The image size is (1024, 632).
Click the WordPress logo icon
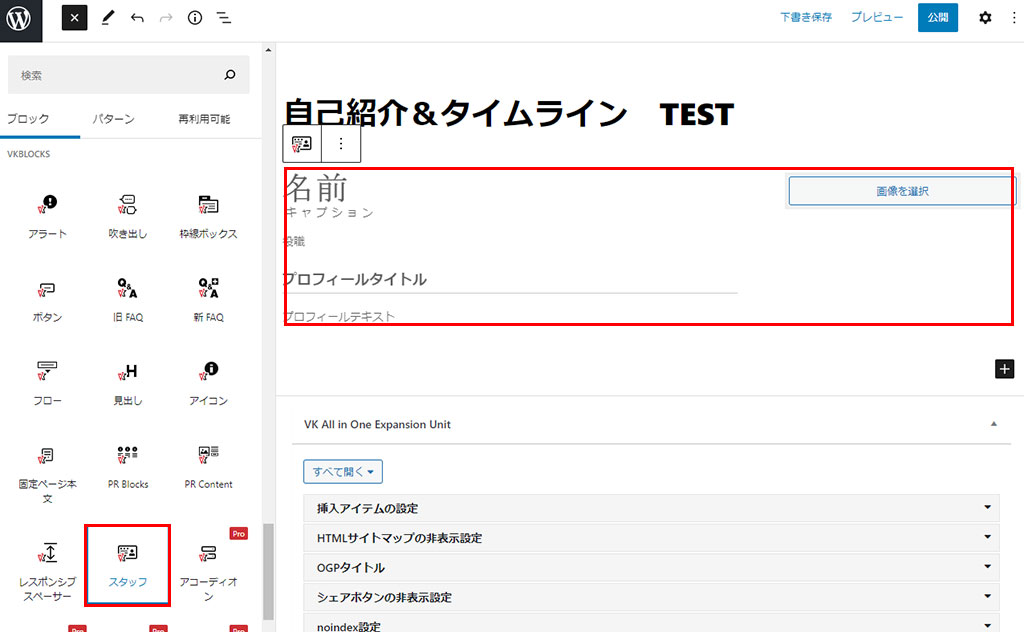pyautogui.click(x=20, y=20)
